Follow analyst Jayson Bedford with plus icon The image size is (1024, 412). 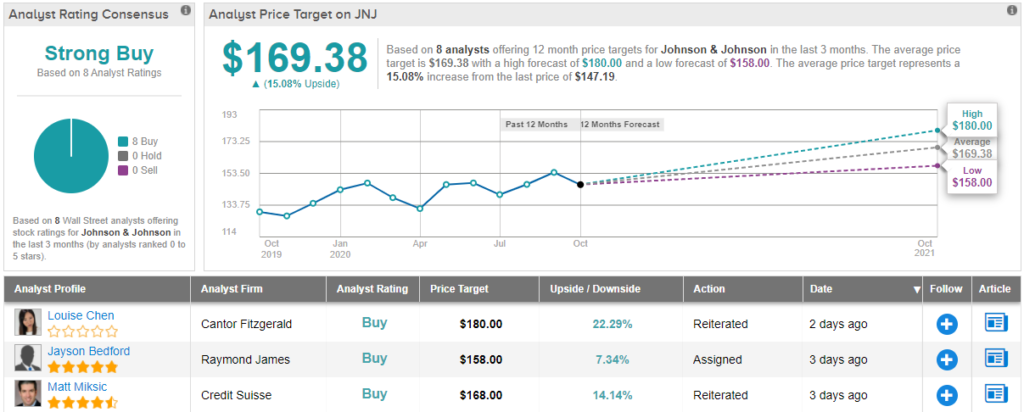pyautogui.click(x=947, y=359)
